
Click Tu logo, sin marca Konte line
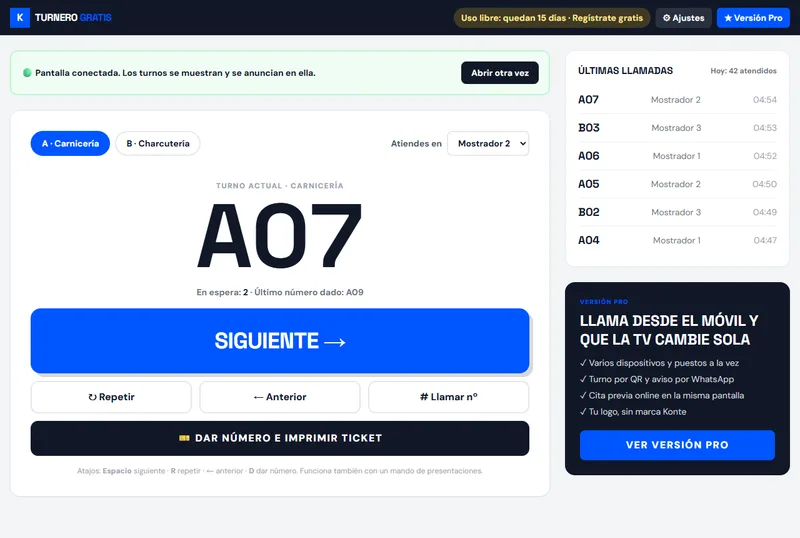(x=633, y=412)
